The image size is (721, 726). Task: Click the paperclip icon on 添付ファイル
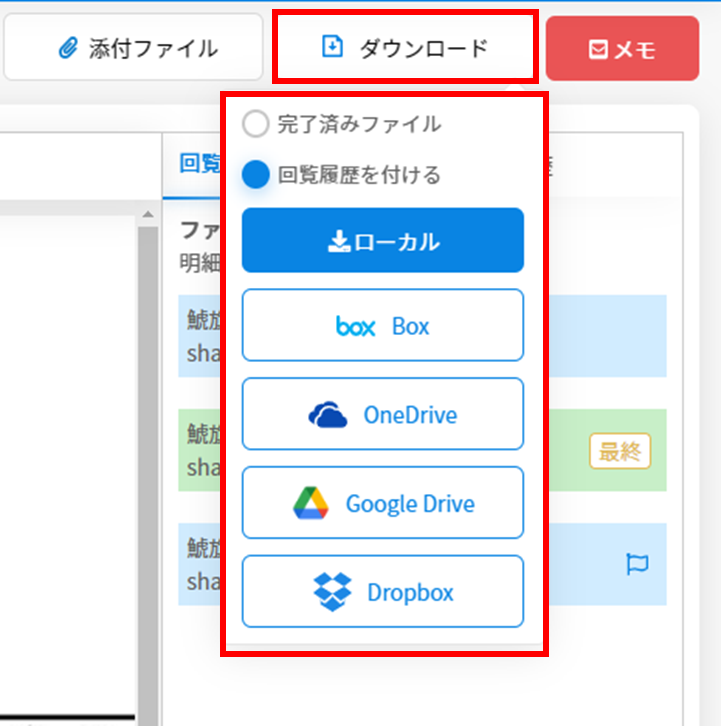click(68, 48)
